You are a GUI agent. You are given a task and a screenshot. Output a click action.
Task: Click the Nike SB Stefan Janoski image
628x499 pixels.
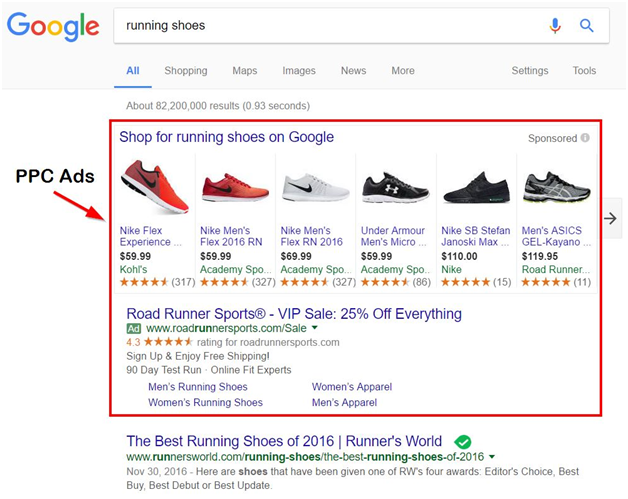[x=476, y=187]
